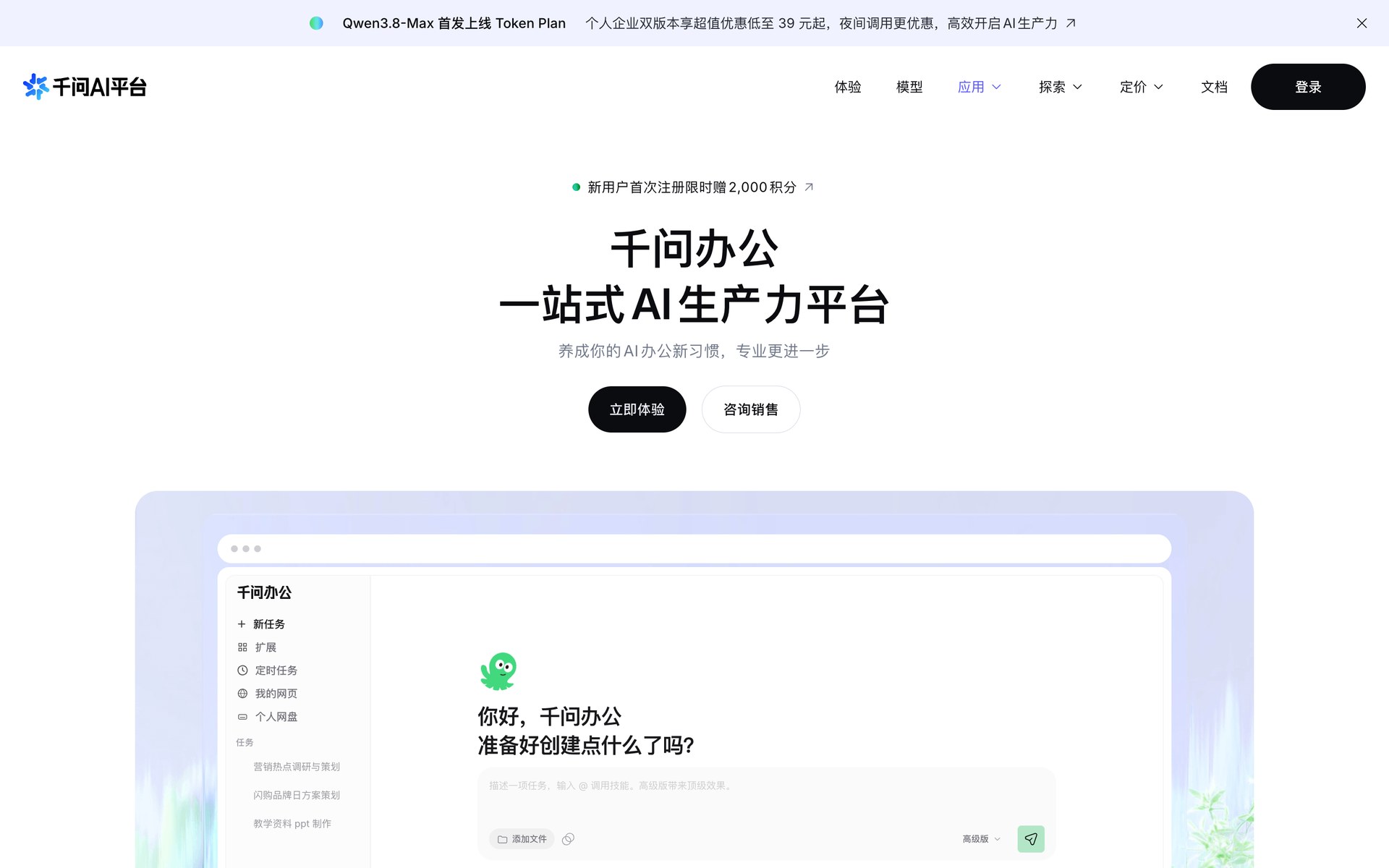Click the 定时任务 sidebar label

(276, 671)
